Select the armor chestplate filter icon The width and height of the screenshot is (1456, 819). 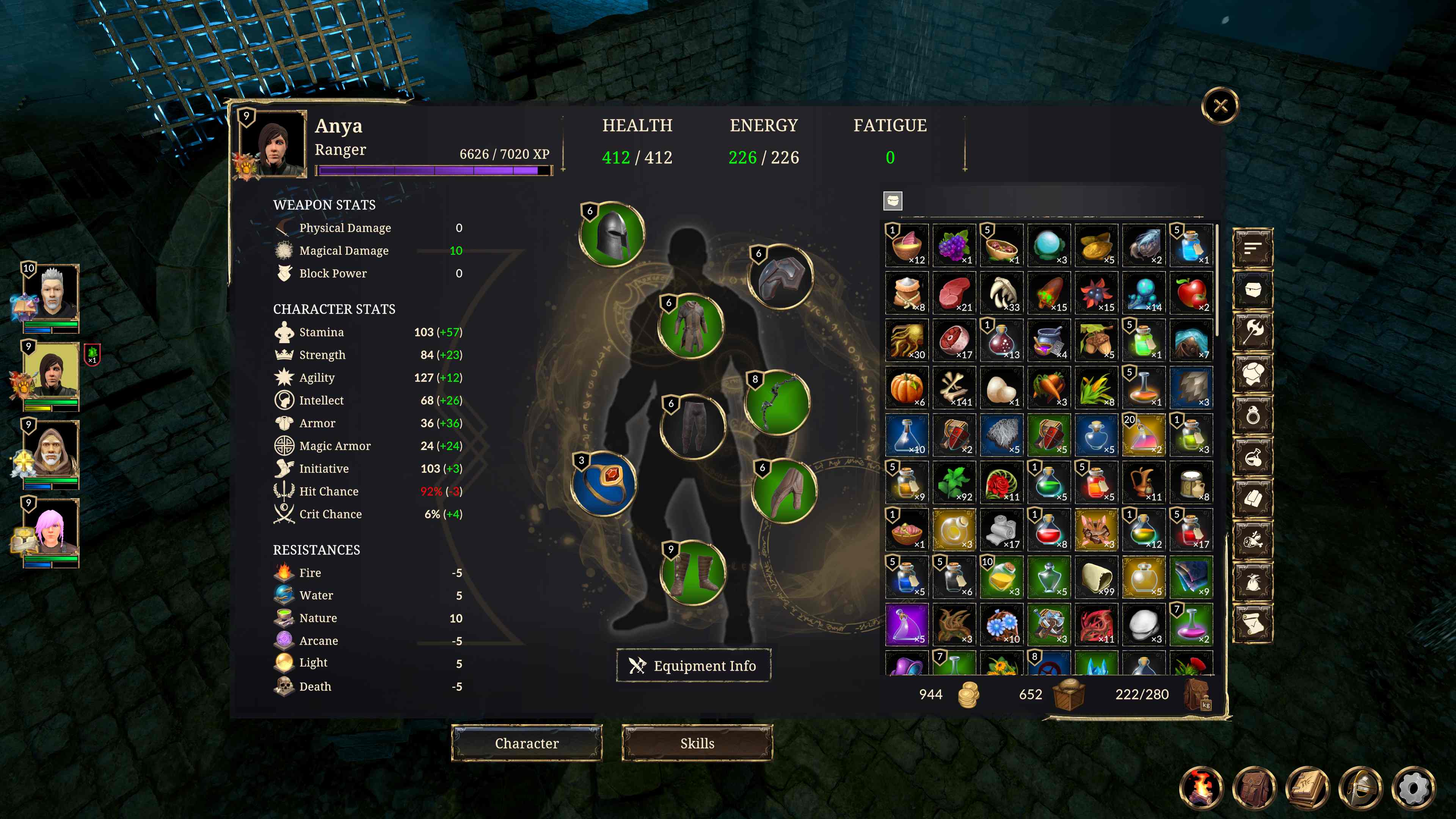pyautogui.click(x=1252, y=373)
